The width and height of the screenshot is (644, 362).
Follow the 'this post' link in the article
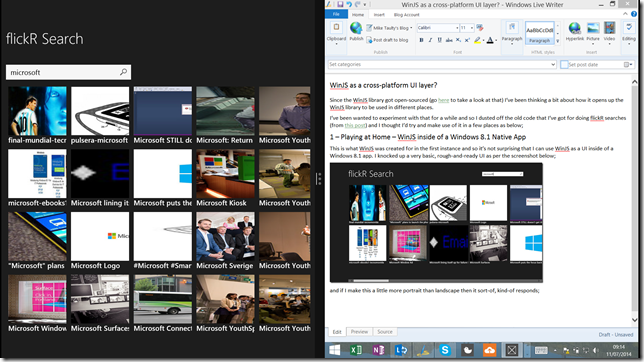(355, 125)
